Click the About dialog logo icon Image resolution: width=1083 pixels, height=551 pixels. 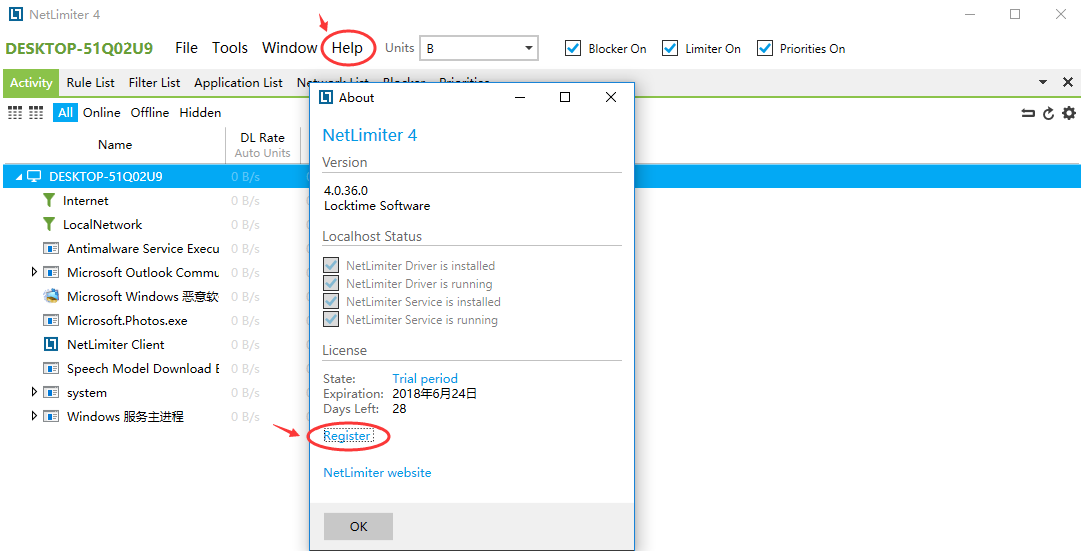[325, 97]
